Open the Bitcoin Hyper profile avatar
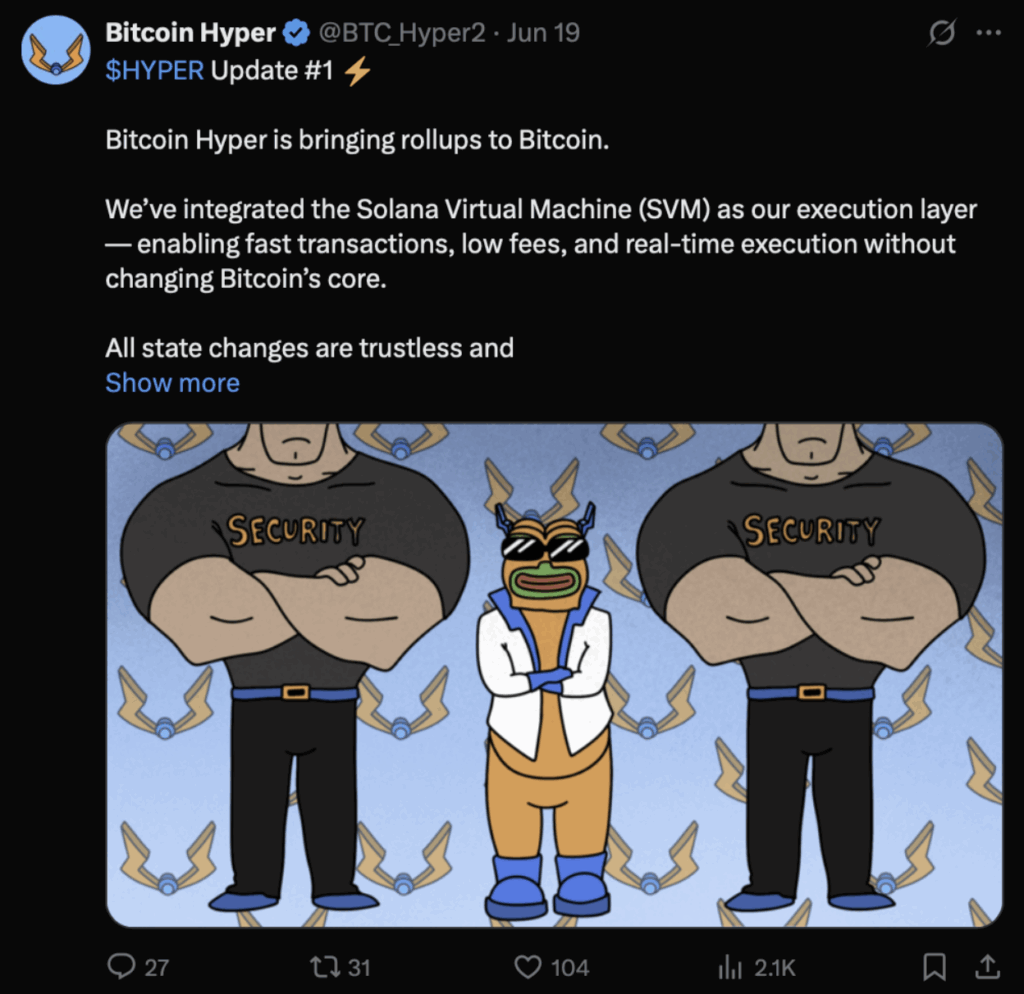1024x994 pixels. pyautogui.click(x=55, y=50)
